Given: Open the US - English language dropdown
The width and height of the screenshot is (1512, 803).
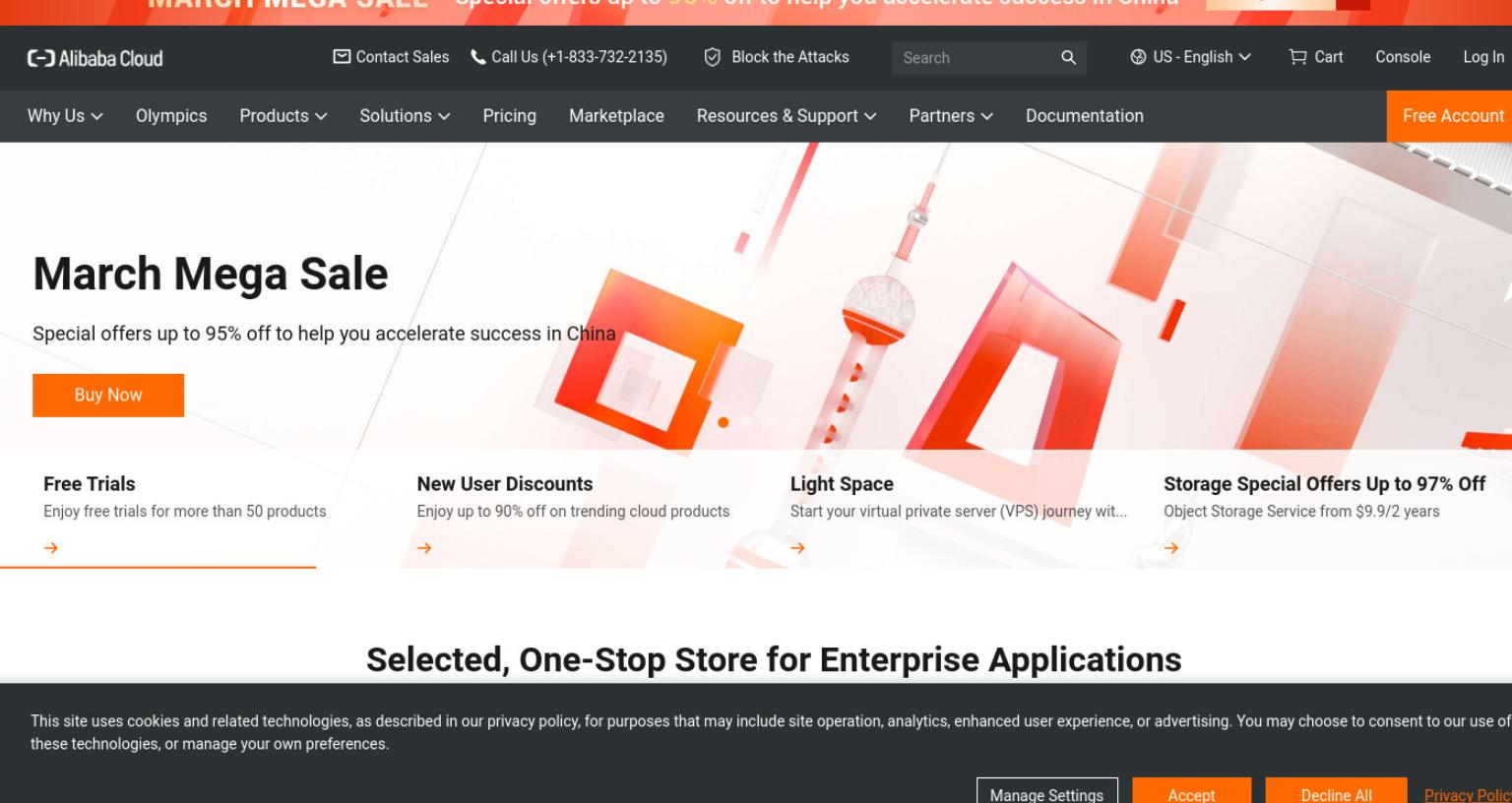Looking at the screenshot, I should click(x=1191, y=57).
